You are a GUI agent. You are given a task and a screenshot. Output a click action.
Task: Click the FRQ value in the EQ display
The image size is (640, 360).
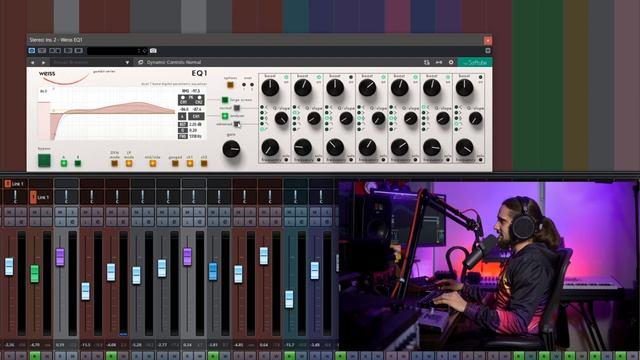pos(195,136)
